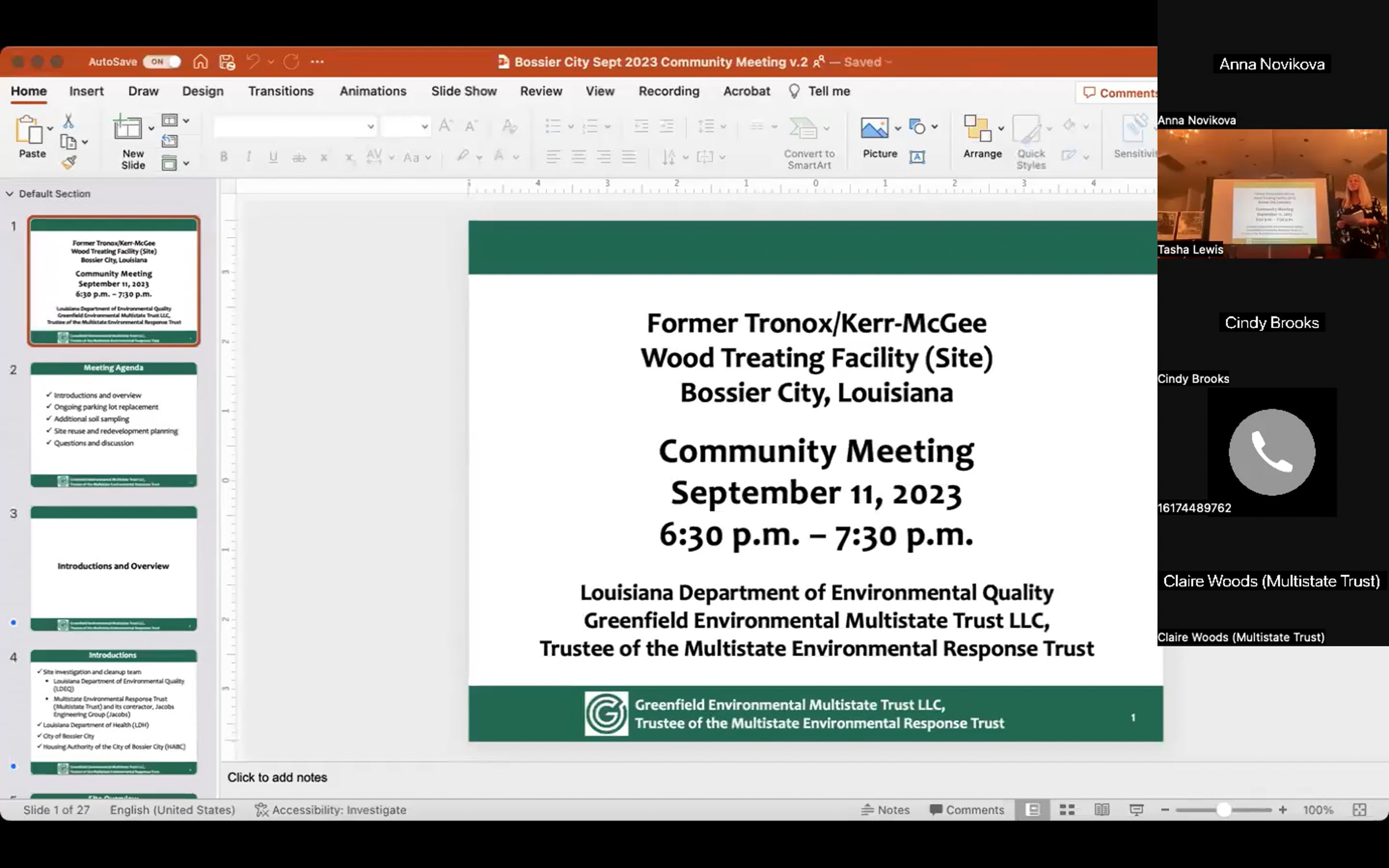Undo the last action
The width and height of the screenshot is (1389, 868).
pos(253,61)
